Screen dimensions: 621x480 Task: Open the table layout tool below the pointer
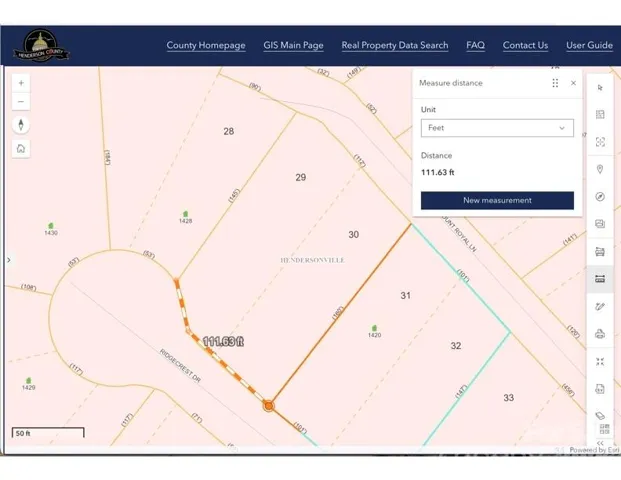tap(600, 114)
